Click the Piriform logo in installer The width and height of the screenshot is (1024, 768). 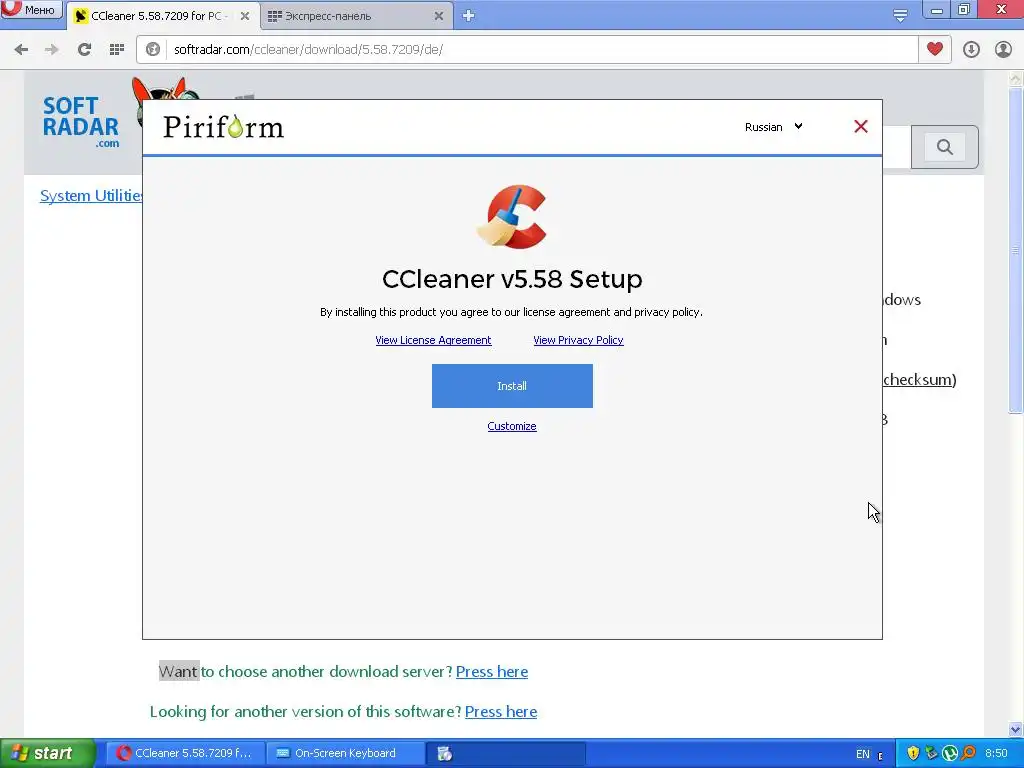[x=223, y=127]
